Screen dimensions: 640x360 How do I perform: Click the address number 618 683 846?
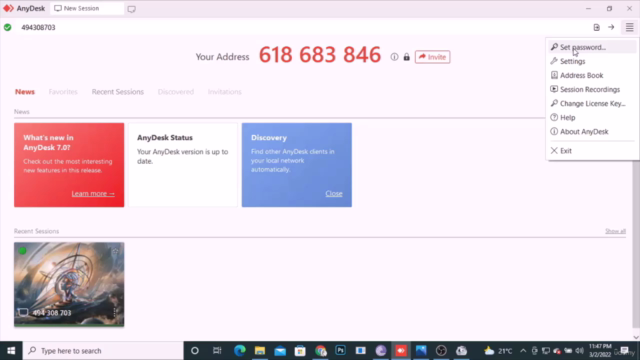coord(320,55)
